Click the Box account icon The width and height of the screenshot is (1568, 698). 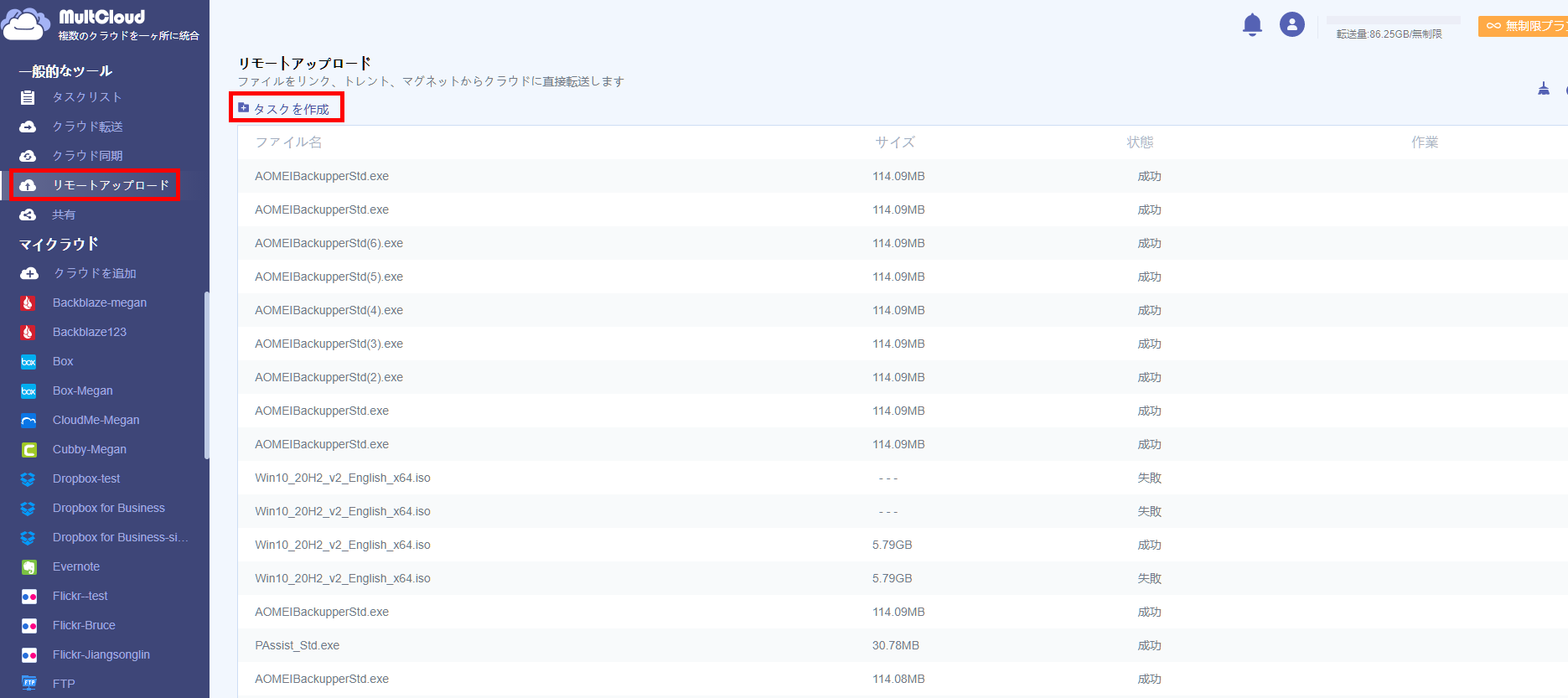click(28, 362)
